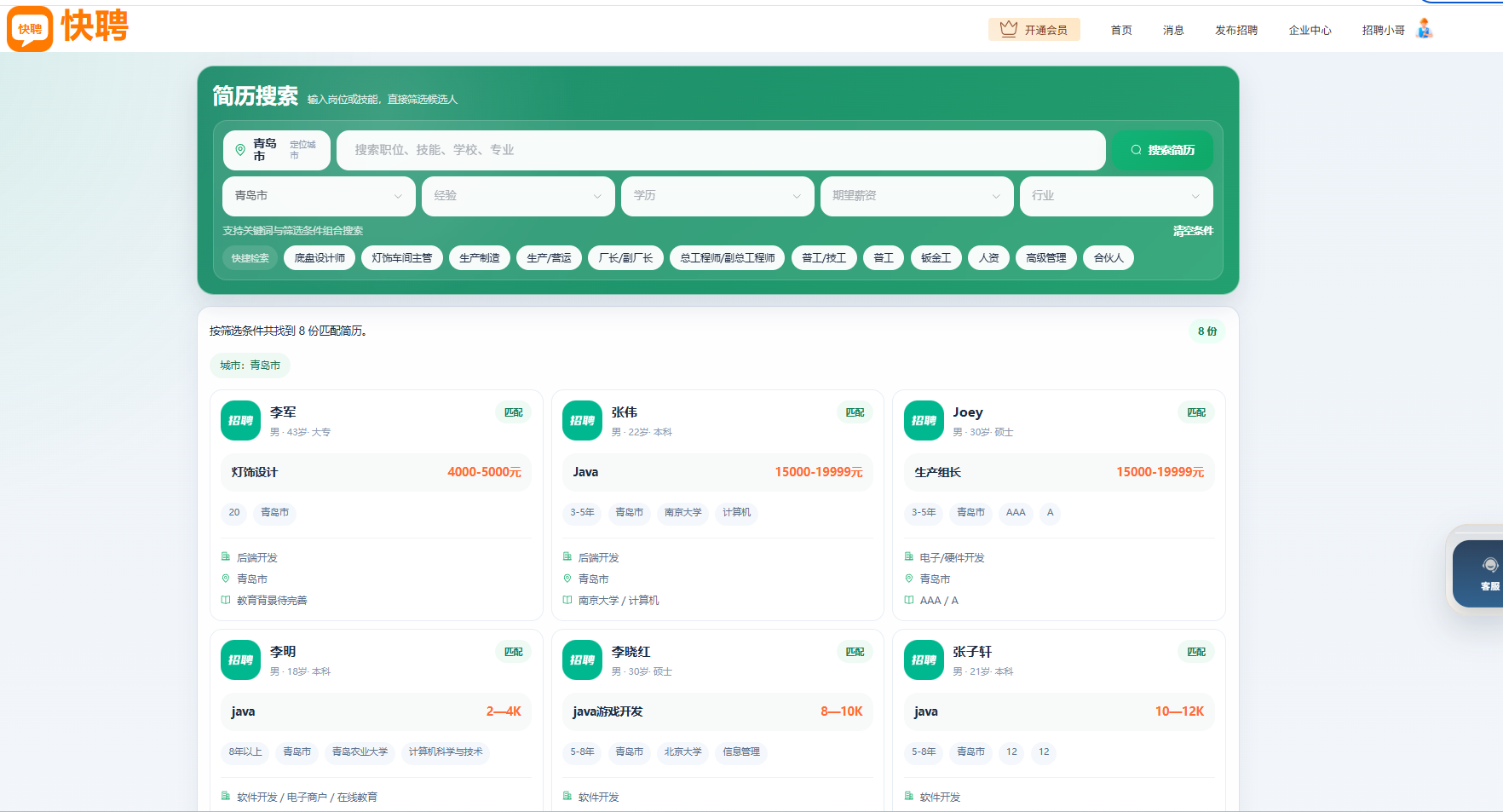Expand the 青岛市 city dropdown
The width and height of the screenshot is (1503, 812).
pyautogui.click(x=319, y=196)
